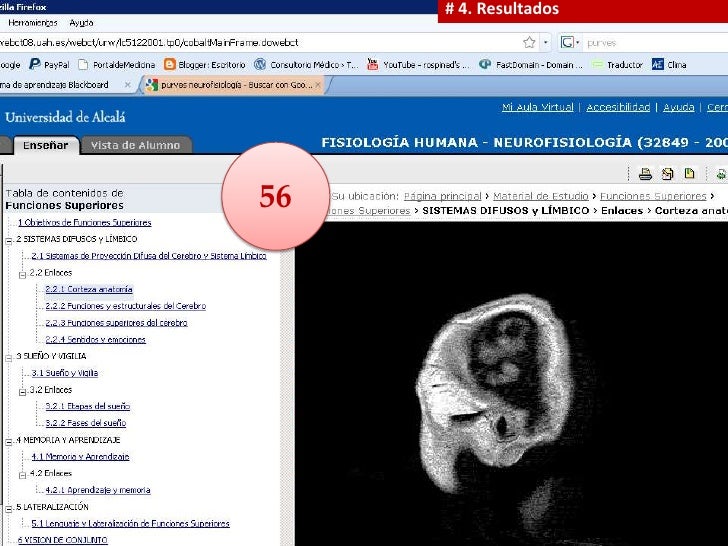Click the YouTube bookmark icon
The image size is (728, 546).
(x=372, y=64)
